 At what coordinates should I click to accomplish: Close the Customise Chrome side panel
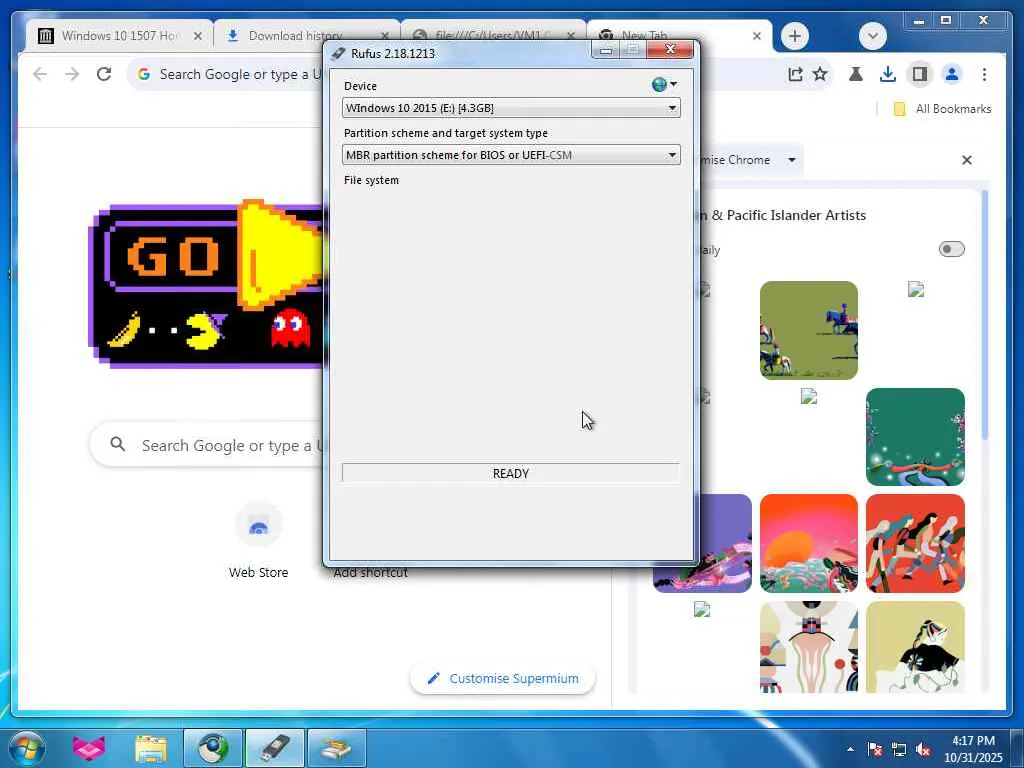click(x=967, y=160)
